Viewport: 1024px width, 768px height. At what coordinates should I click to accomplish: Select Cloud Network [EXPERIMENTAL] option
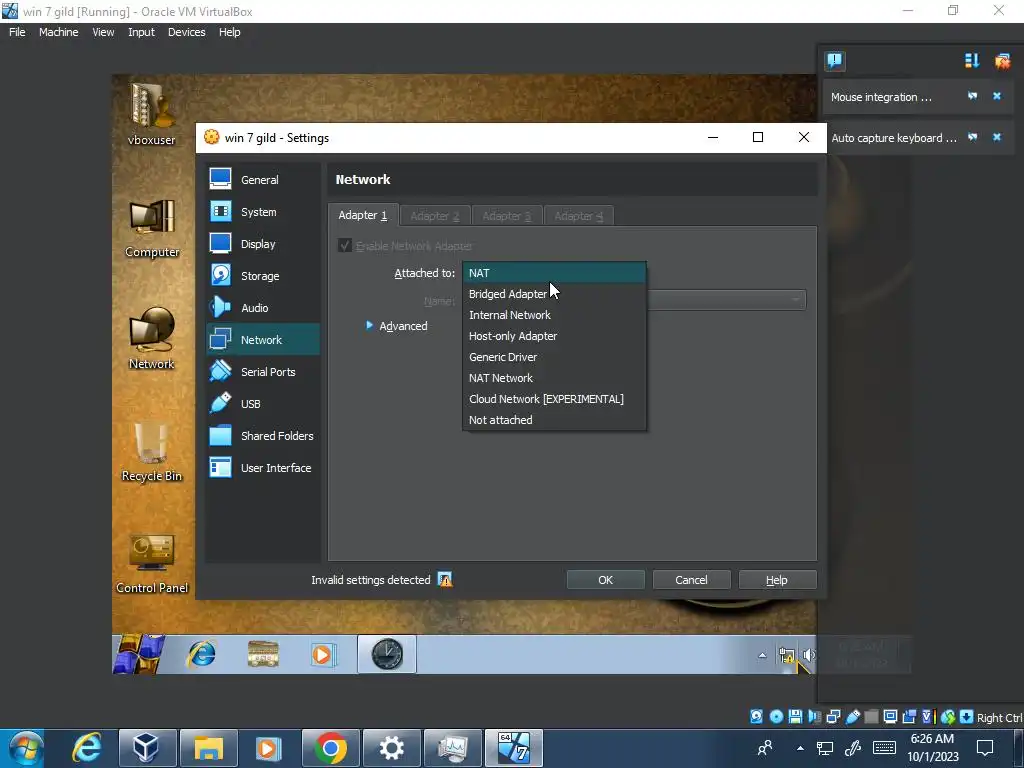[554, 398]
